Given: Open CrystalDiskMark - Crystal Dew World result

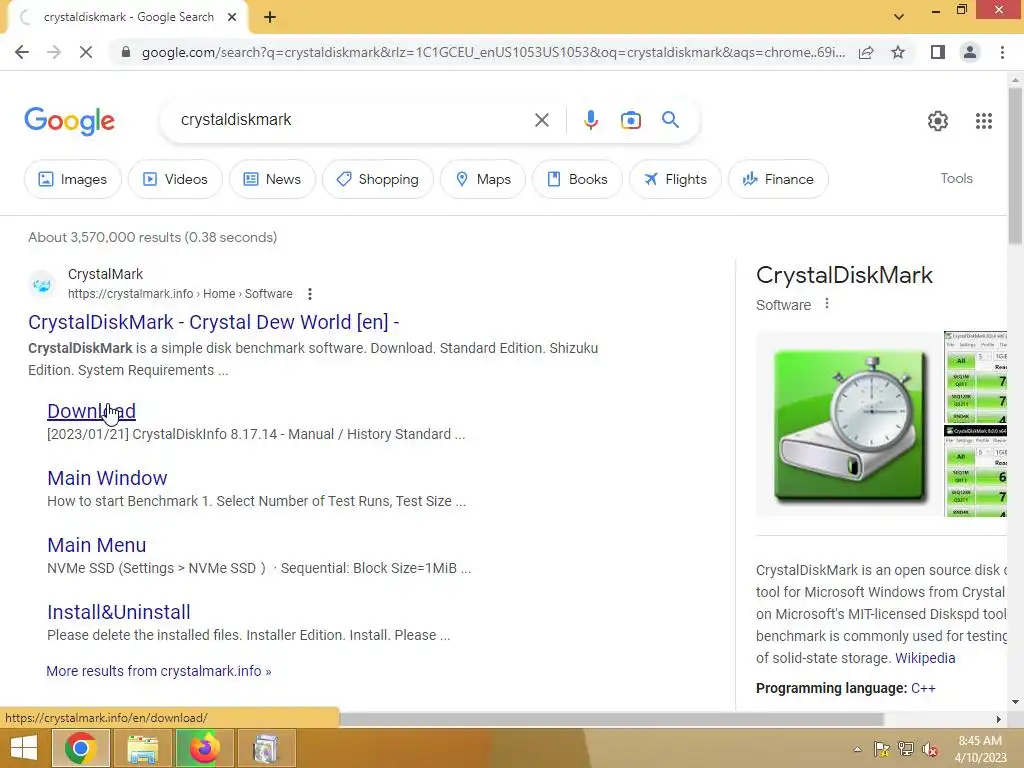Looking at the screenshot, I should click(x=214, y=322).
